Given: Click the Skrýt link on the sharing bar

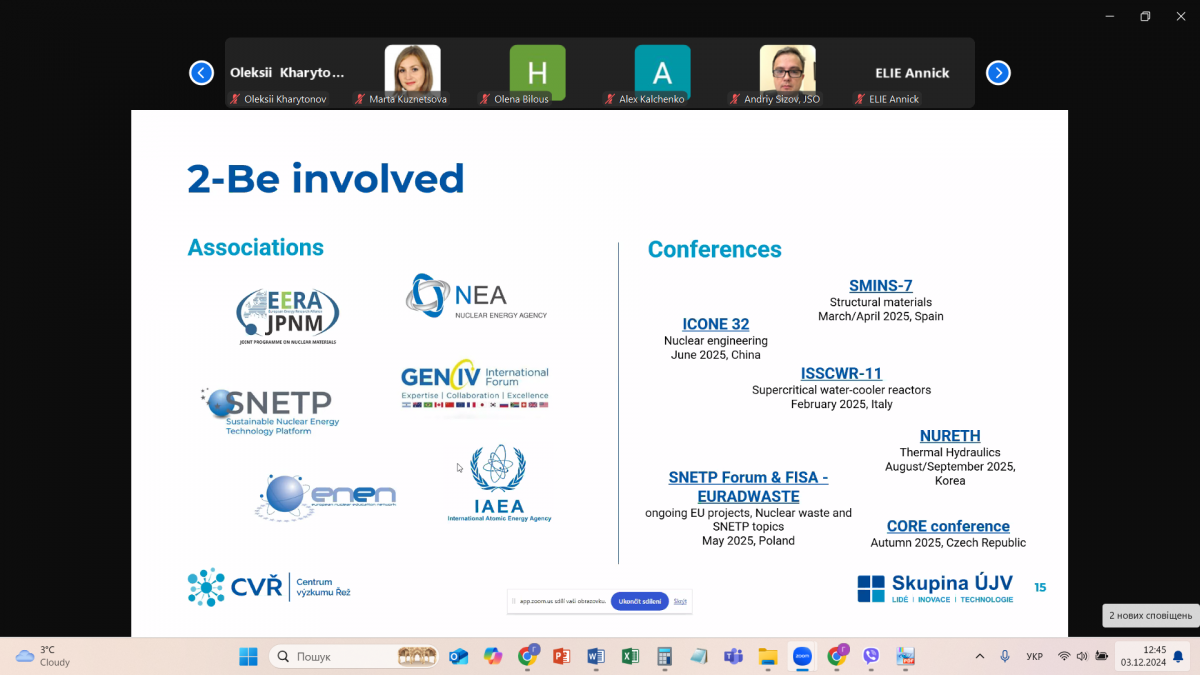Looking at the screenshot, I should pyautogui.click(x=680, y=601).
